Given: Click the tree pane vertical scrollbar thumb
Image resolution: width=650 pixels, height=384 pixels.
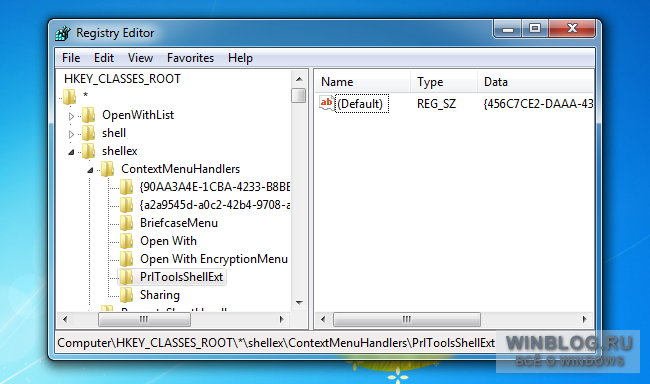Looking at the screenshot, I should (298, 95).
